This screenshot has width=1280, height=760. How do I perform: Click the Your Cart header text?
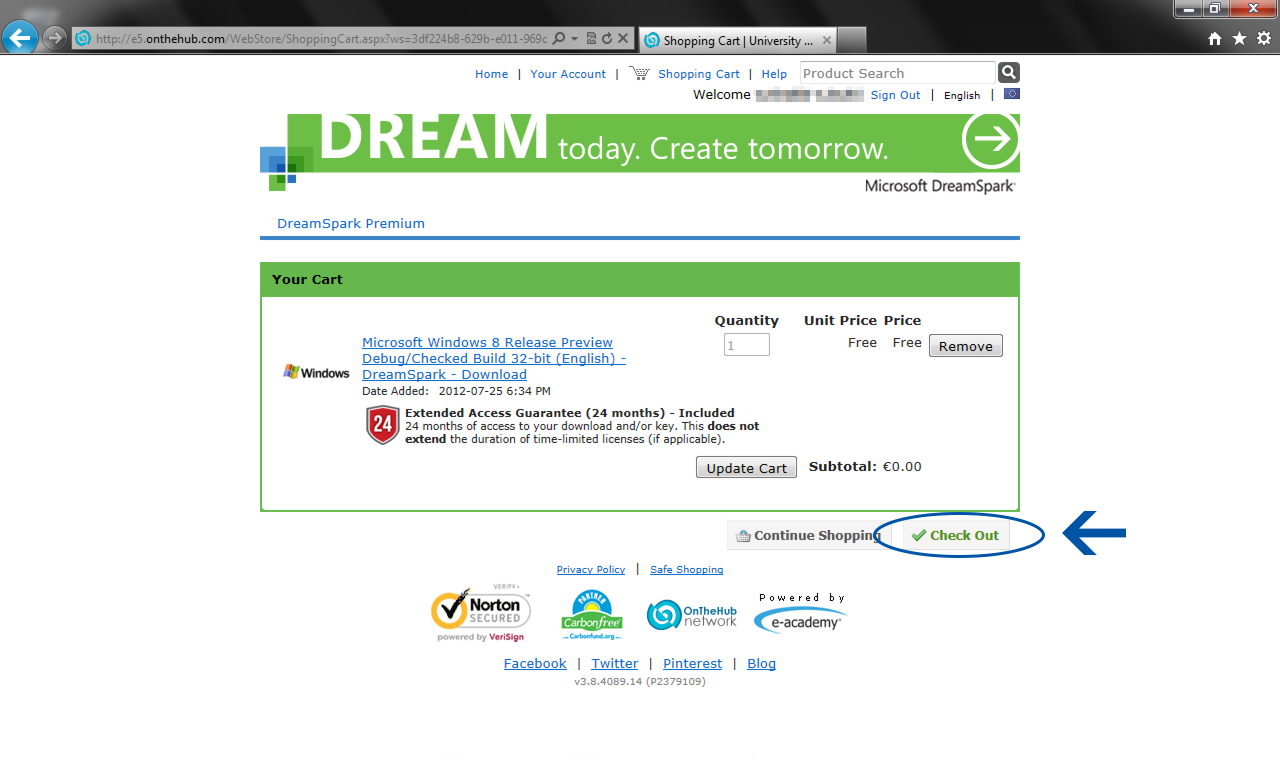click(x=307, y=280)
